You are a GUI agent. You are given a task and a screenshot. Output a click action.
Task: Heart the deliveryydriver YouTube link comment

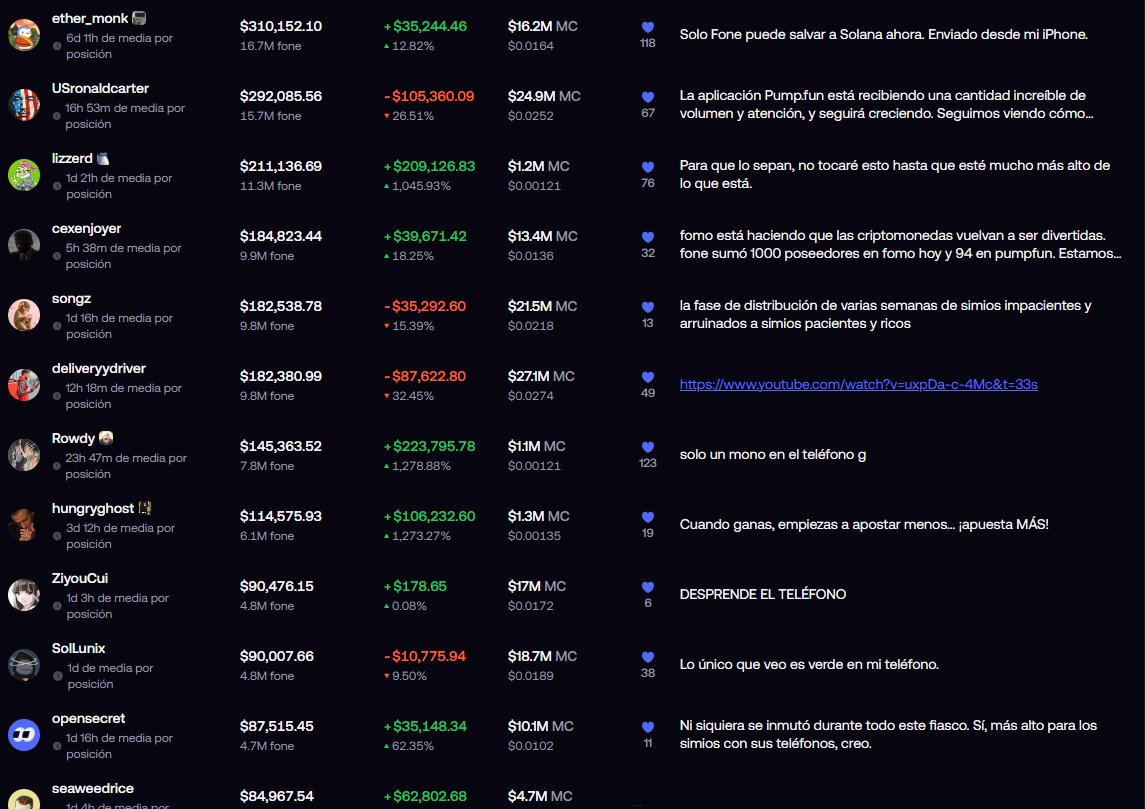click(x=648, y=377)
